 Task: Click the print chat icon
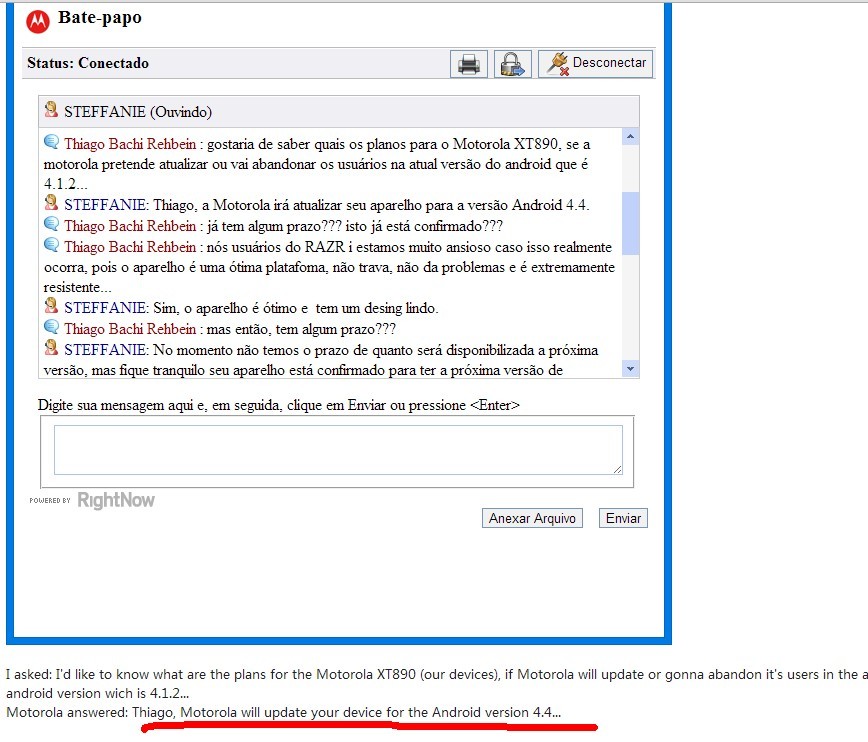(x=469, y=64)
